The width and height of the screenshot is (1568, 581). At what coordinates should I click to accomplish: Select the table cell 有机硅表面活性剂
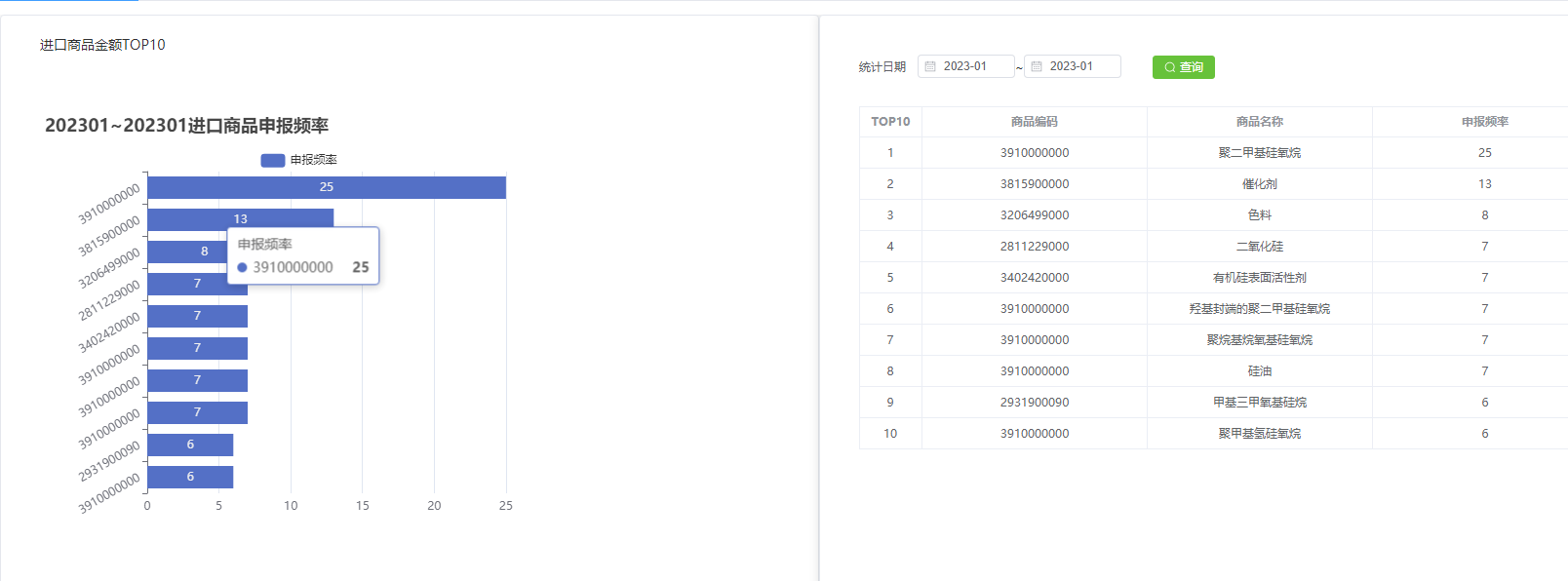1260,278
